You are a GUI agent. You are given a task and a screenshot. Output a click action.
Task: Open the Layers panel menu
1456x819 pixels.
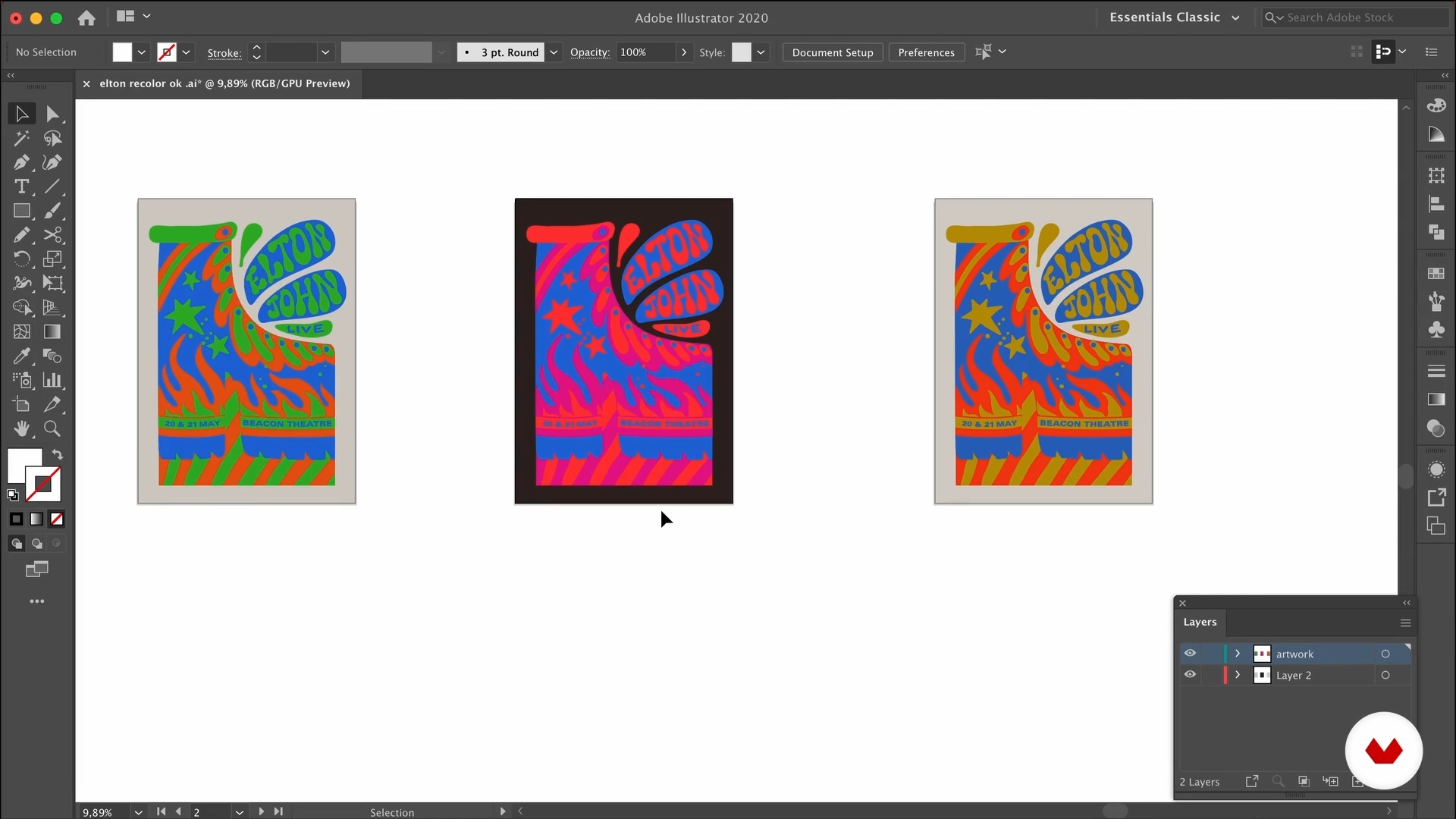click(x=1405, y=623)
